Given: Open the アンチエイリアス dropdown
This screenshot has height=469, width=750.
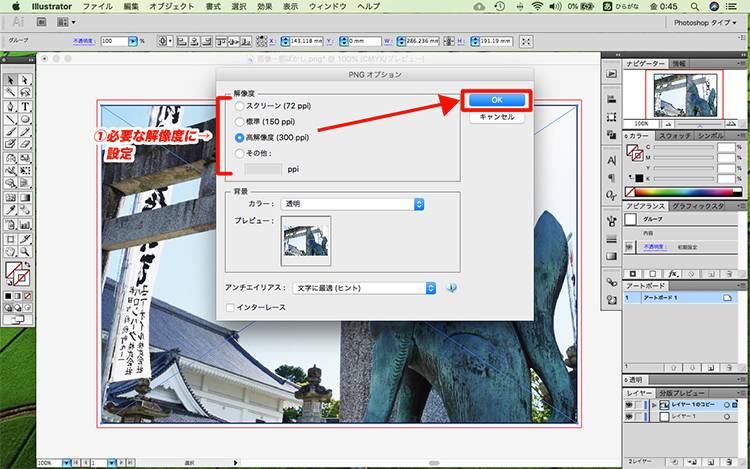Looking at the screenshot, I should point(365,288).
